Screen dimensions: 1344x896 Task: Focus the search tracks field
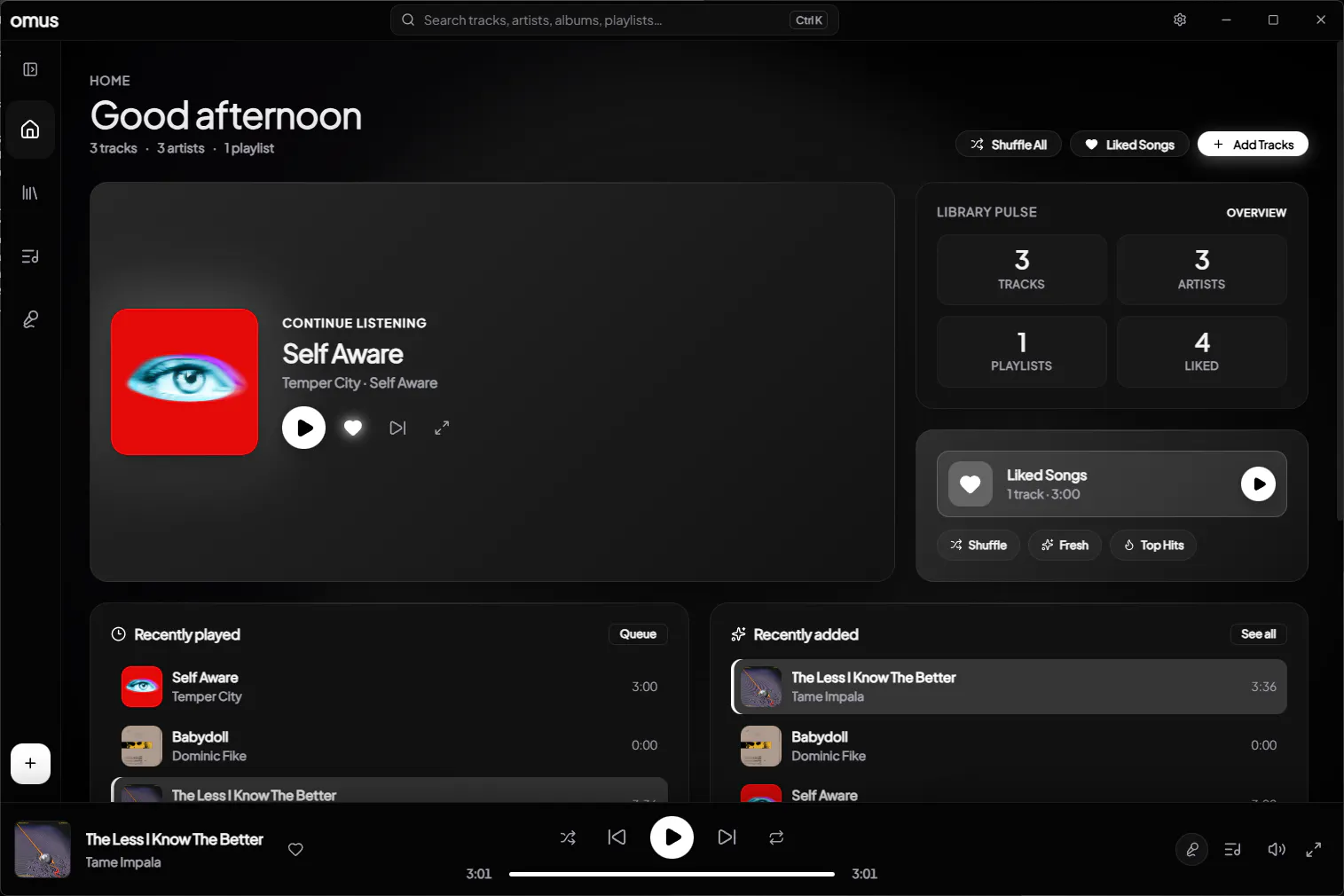[614, 20]
